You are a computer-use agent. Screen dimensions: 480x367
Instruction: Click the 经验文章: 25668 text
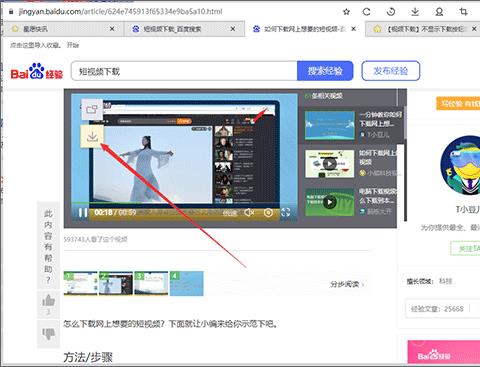click(x=437, y=309)
